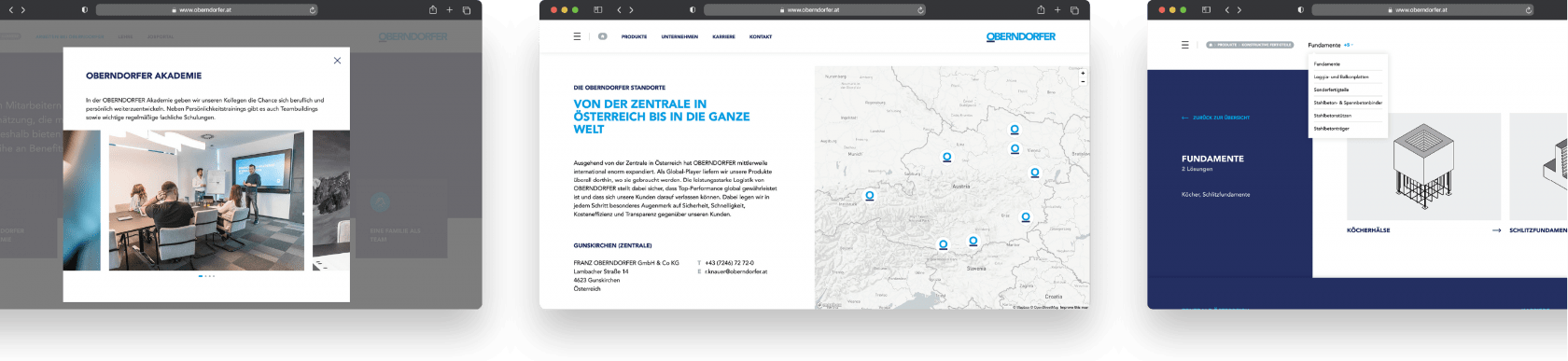Click the home pill icon beside PRODUKTE
This screenshot has height=361, width=1568.
point(603,36)
